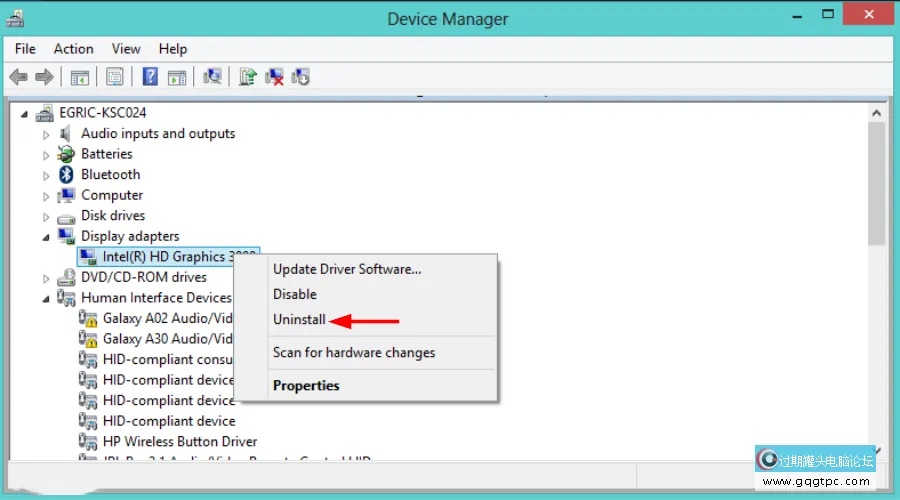Image resolution: width=900 pixels, height=500 pixels.
Task: Expand the Disk drives category
Action: 46,216
